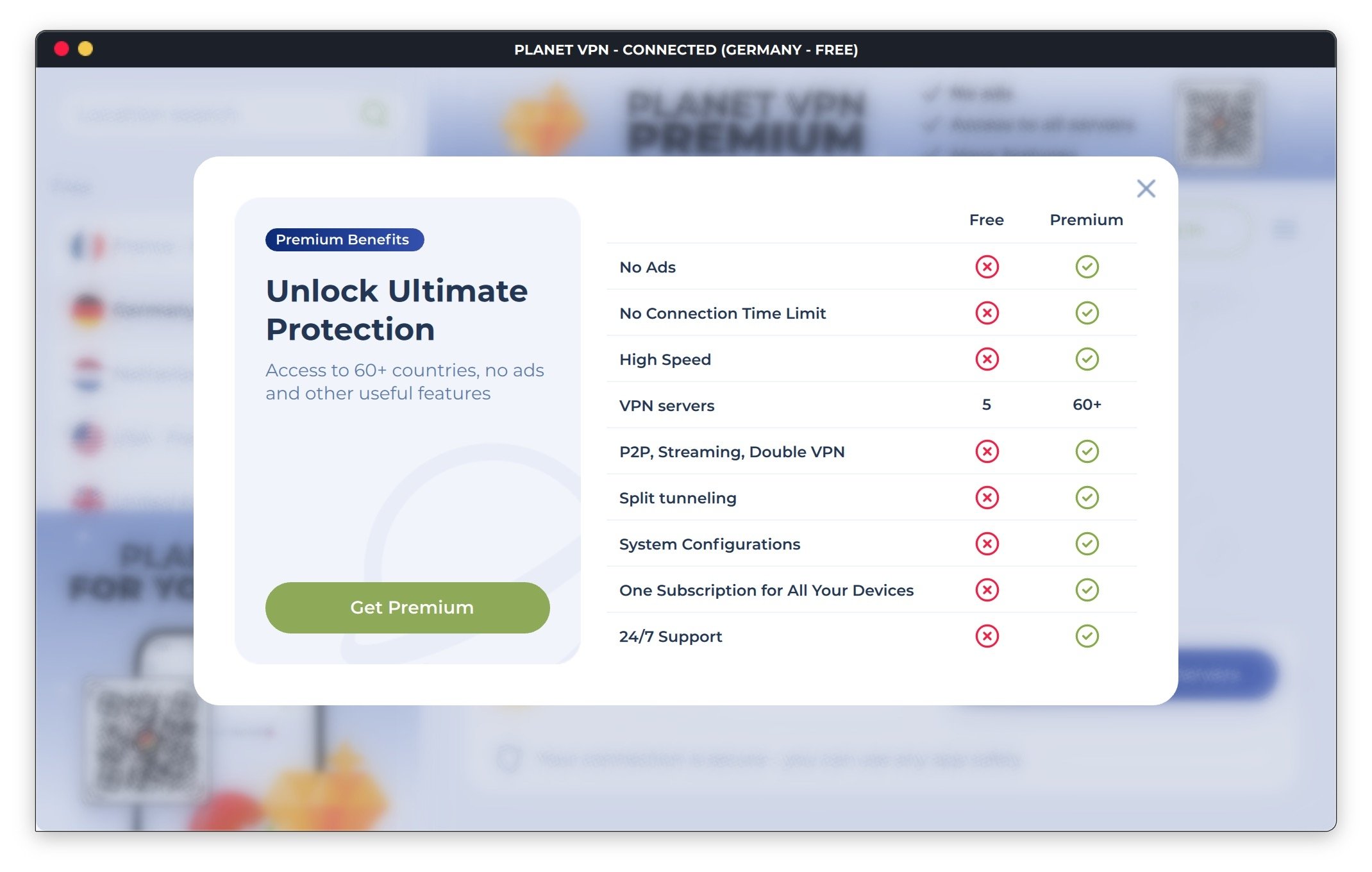Click the red window close button
Viewport: 1372px width, 872px height.
pos(62,49)
